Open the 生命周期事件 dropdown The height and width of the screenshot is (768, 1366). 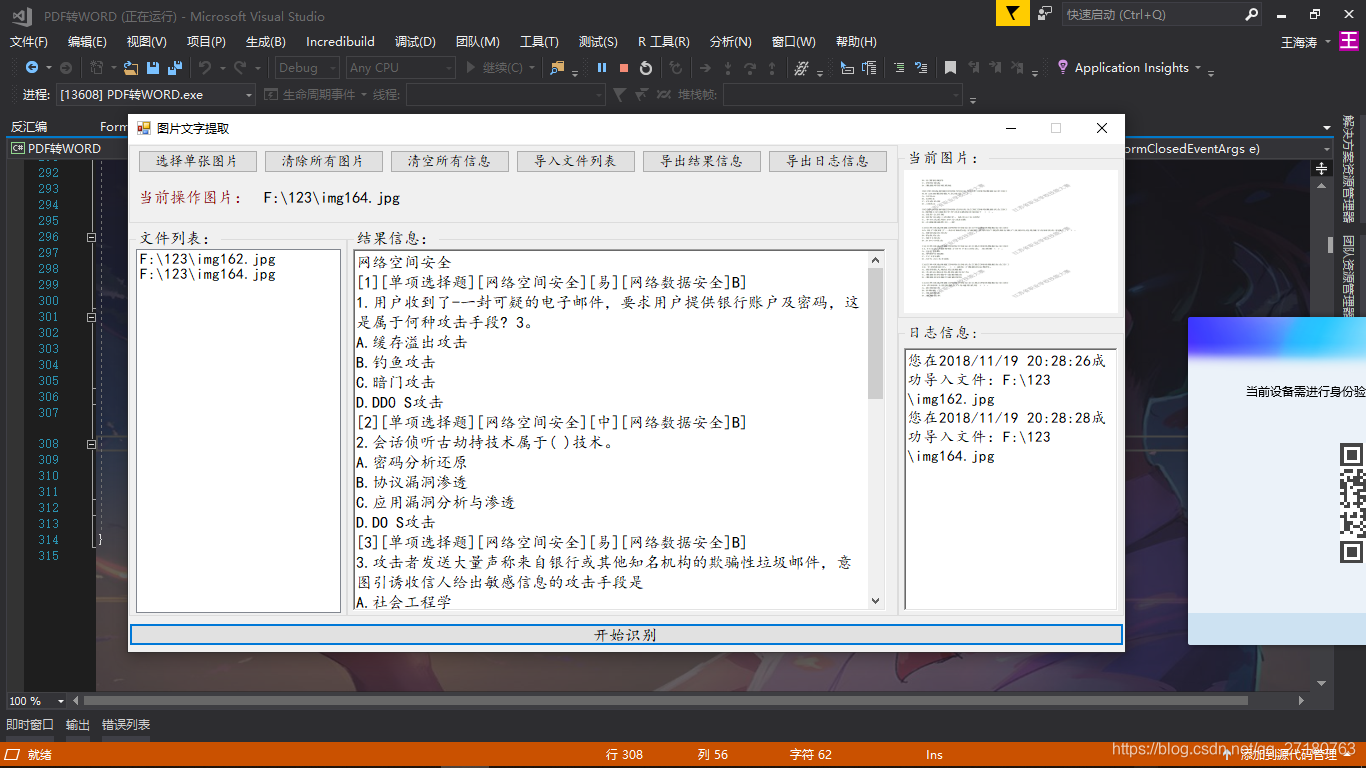318,94
